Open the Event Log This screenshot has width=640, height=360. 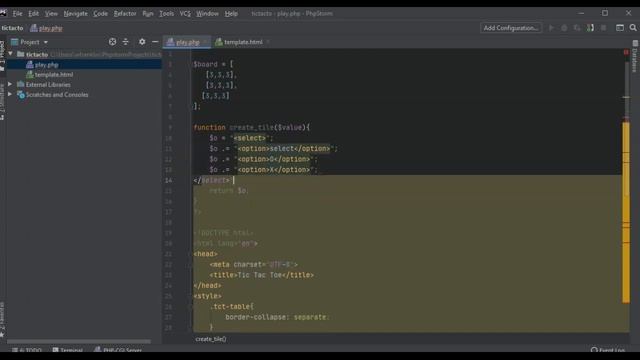(x=608, y=350)
